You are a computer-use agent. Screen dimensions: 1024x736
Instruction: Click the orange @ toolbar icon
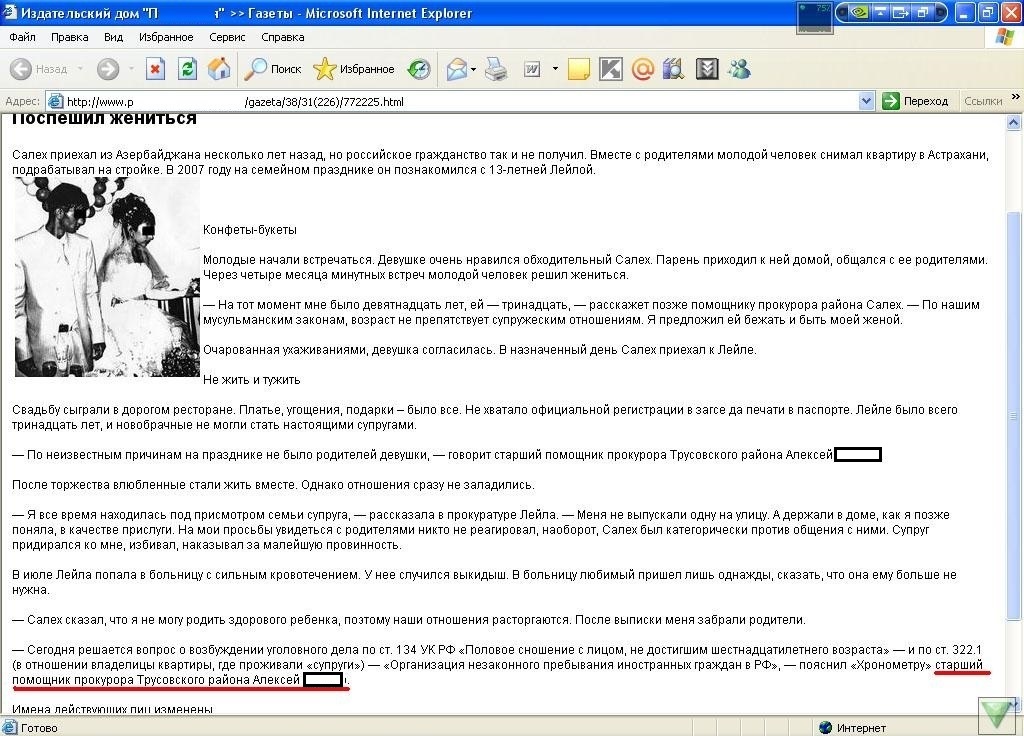coord(643,69)
